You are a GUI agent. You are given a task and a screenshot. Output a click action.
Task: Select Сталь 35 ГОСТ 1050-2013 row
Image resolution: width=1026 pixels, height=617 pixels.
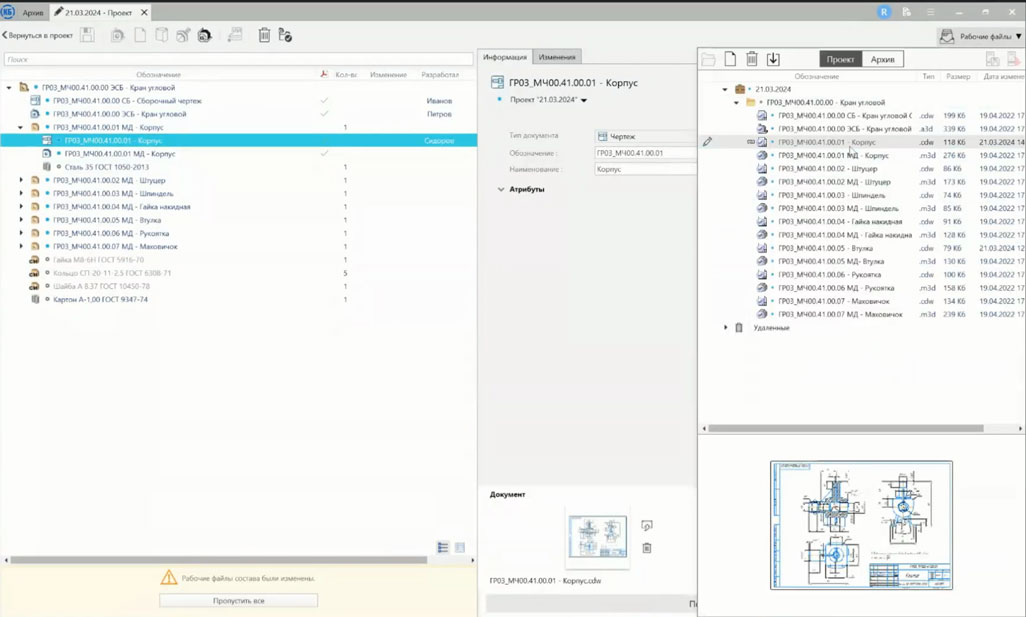[238, 167]
